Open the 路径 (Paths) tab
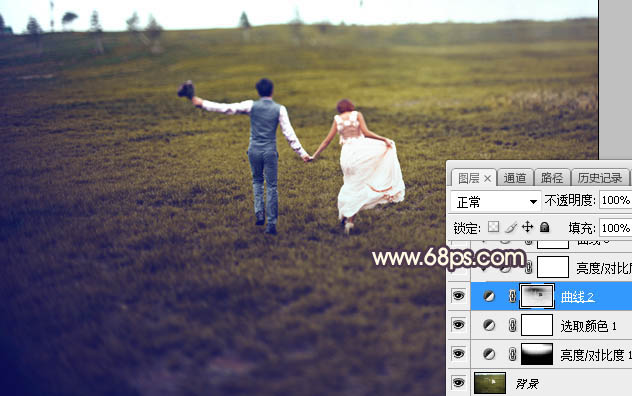This screenshot has width=632, height=396. pos(552,178)
